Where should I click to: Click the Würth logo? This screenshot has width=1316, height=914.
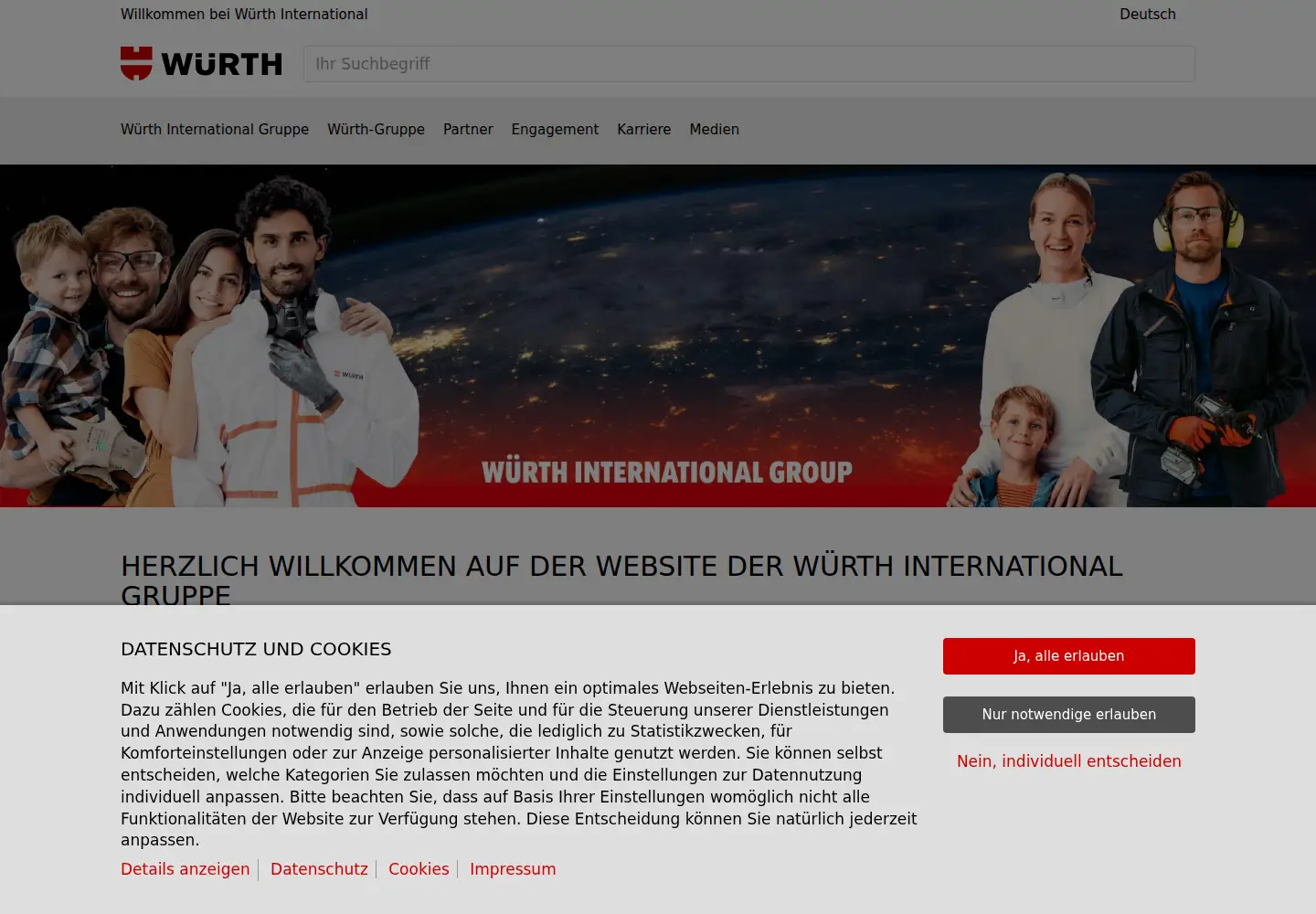click(201, 64)
